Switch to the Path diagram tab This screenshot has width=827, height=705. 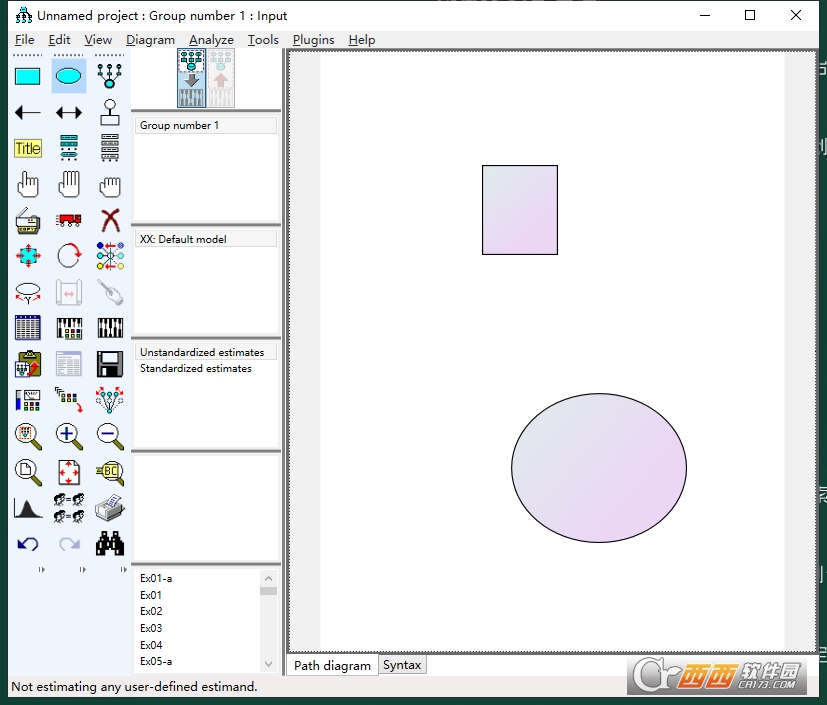332,665
